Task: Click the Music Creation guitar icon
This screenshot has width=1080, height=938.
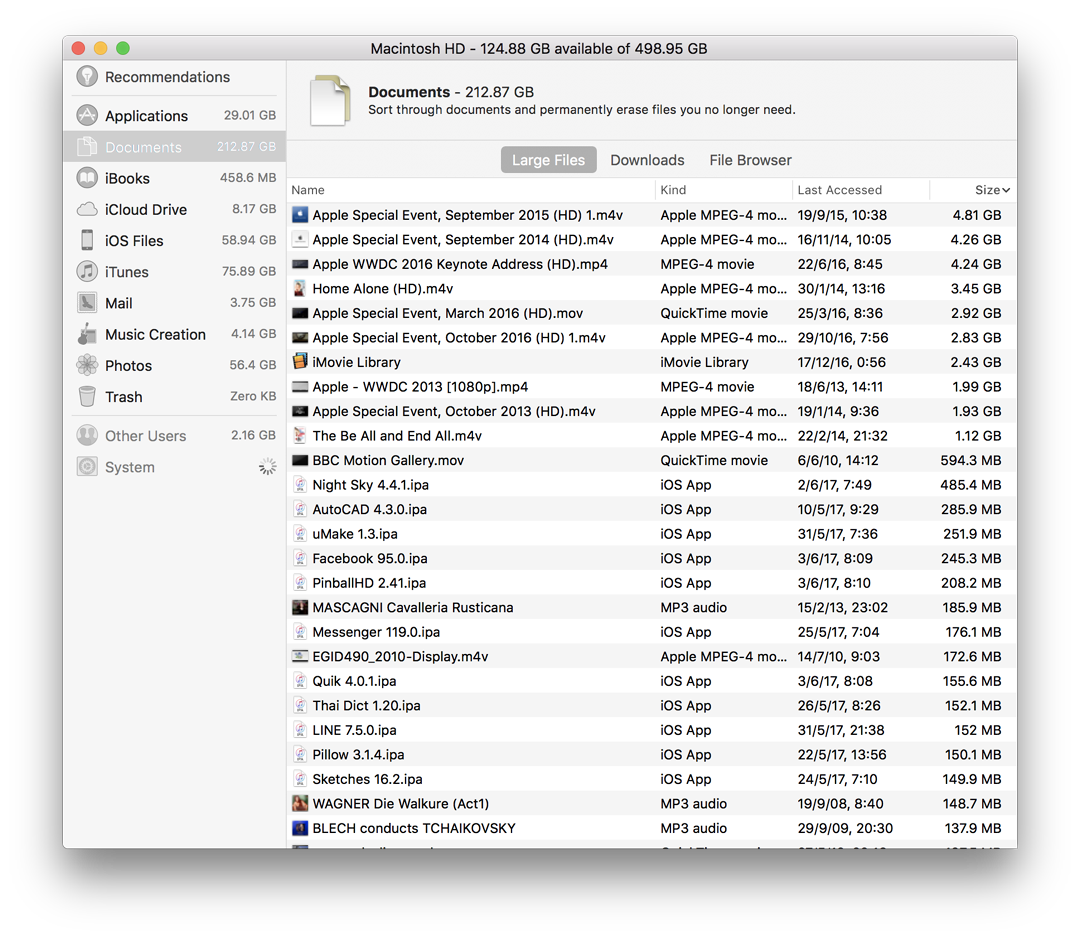Action: (x=87, y=334)
